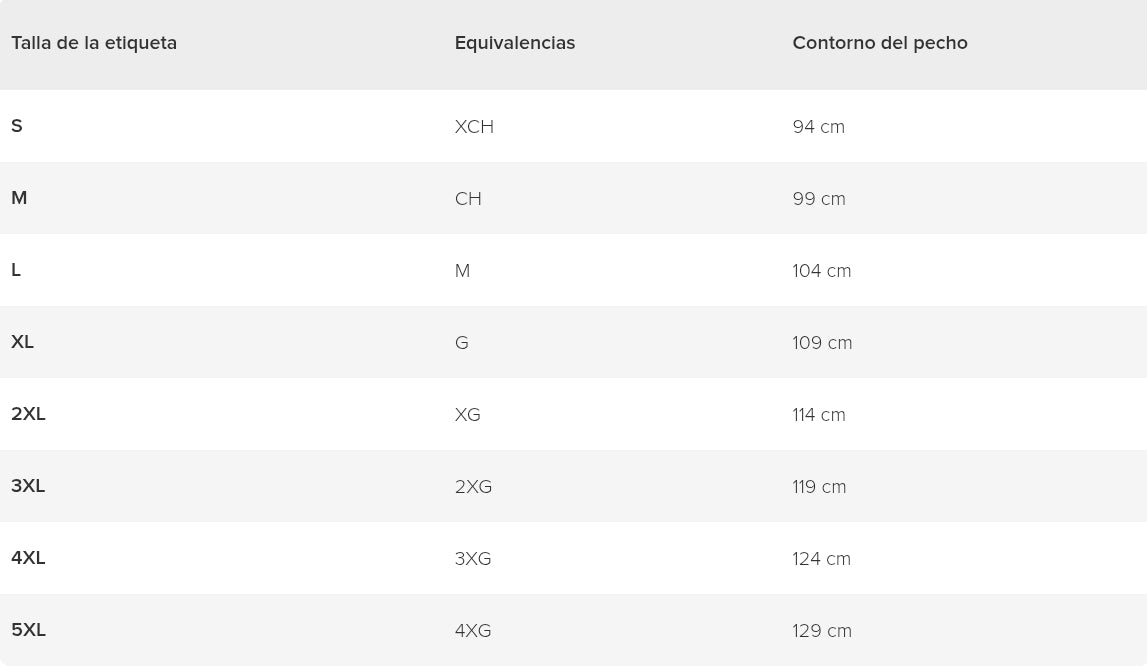Viewport: 1147px width, 666px height.
Task: Click the "Contorno del pecho" column header
Action: point(880,43)
